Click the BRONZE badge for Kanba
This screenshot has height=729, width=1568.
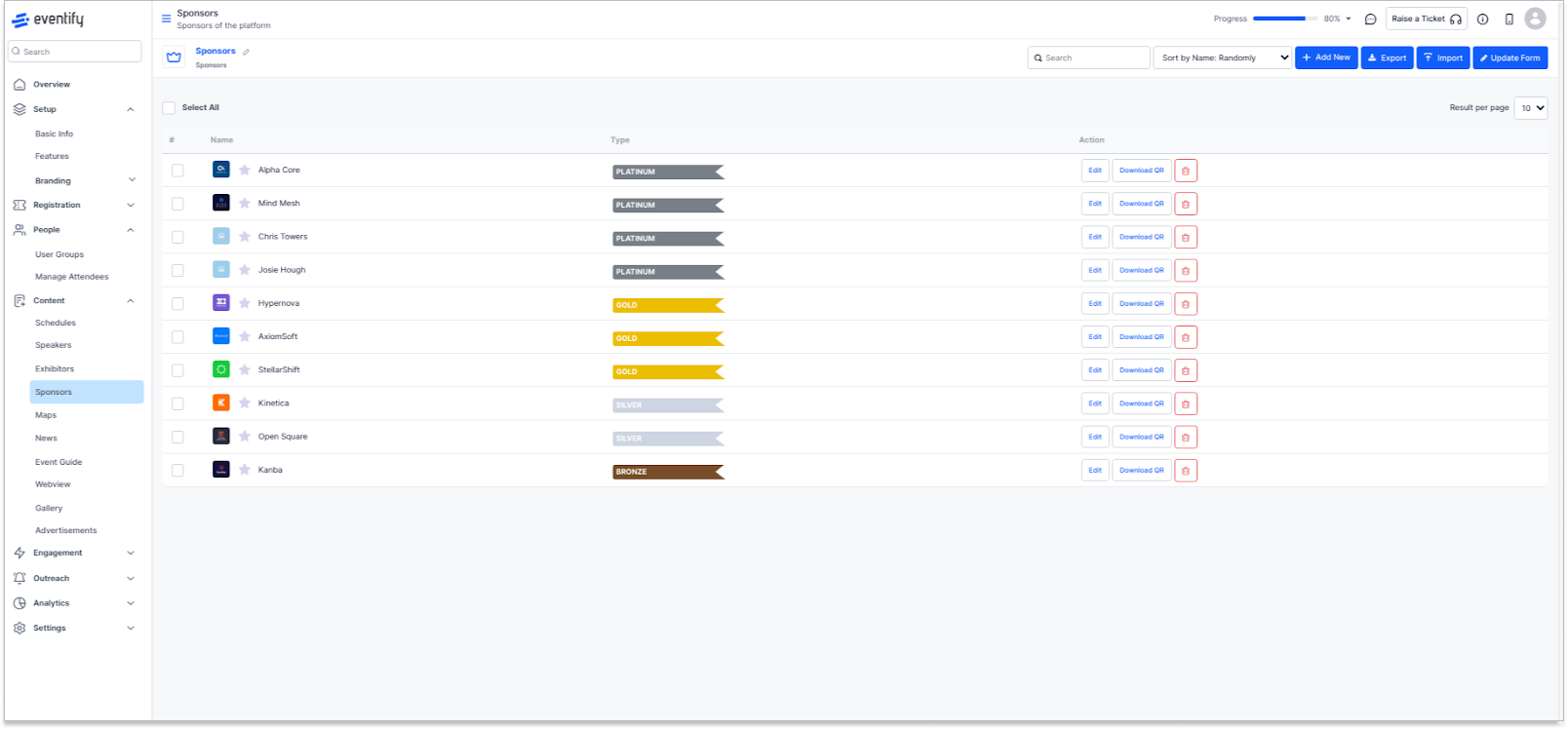669,472
